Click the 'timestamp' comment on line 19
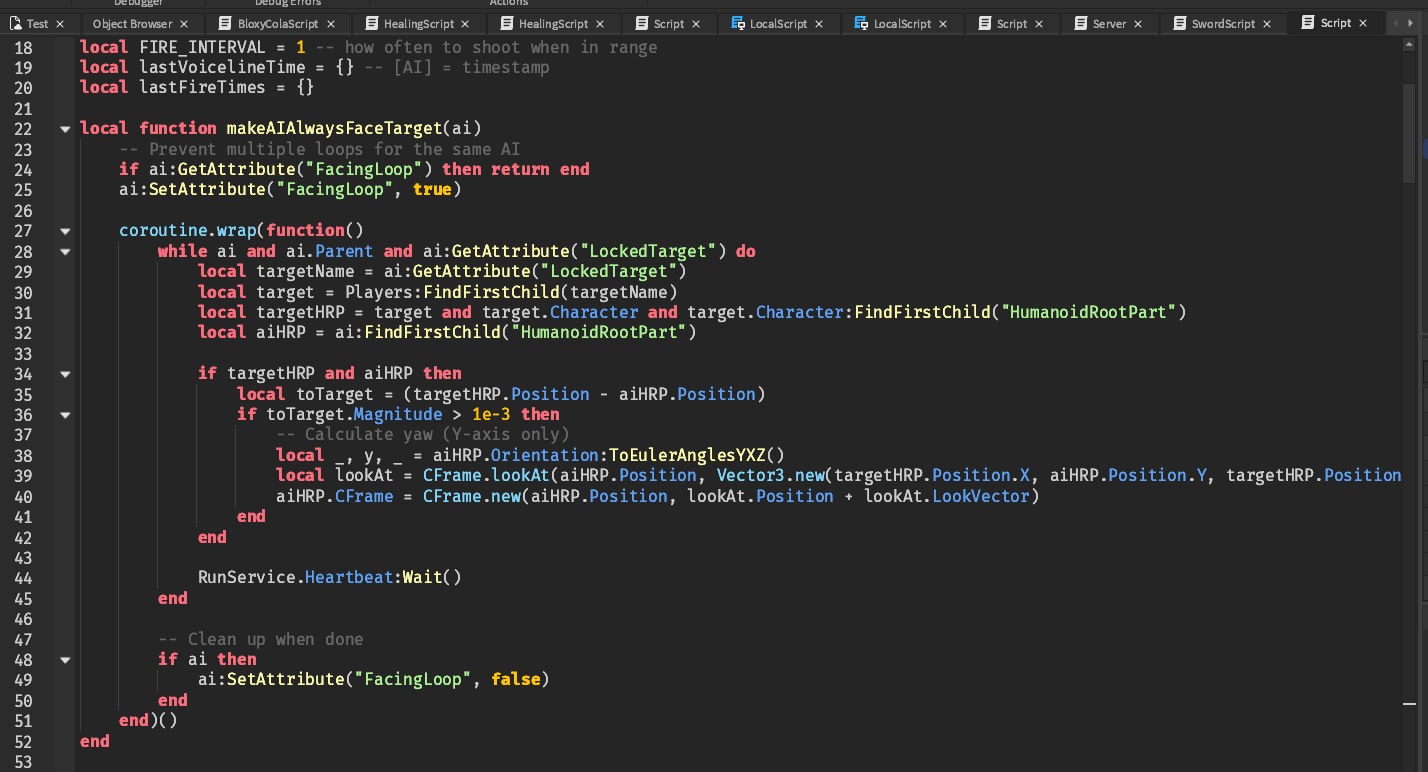Viewport: 1428px width, 772px height. (x=506, y=67)
